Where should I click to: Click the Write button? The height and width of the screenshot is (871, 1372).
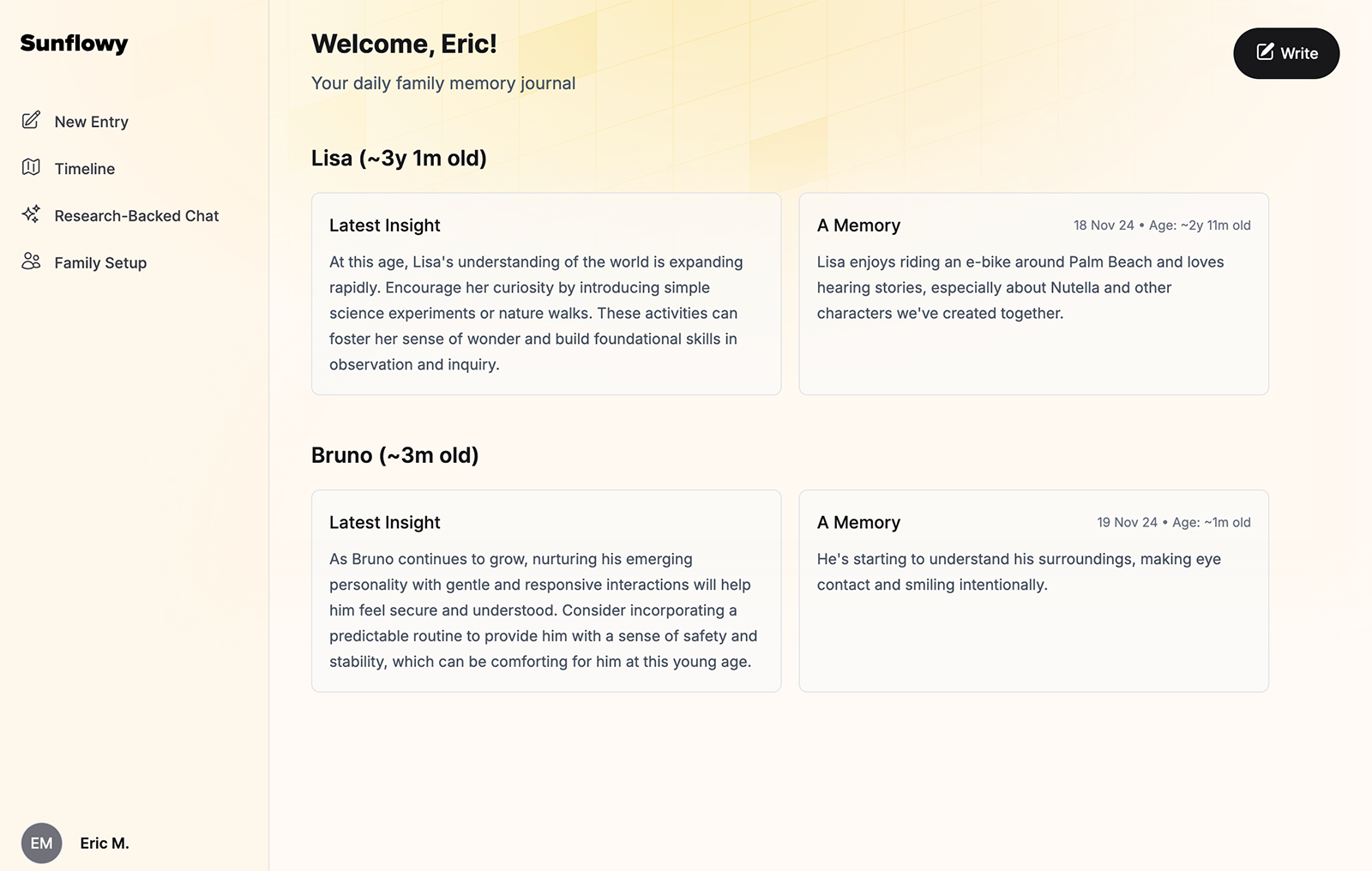pos(1286,53)
